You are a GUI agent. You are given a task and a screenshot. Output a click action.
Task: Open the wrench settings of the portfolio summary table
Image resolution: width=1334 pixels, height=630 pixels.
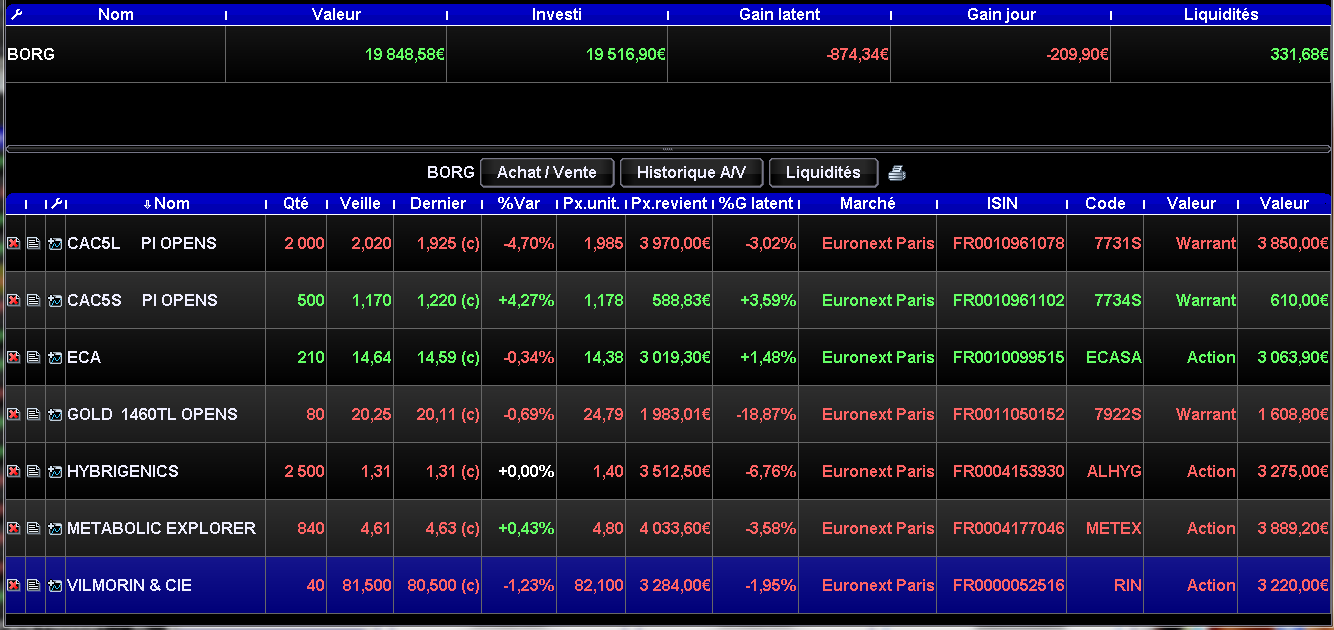point(15,14)
